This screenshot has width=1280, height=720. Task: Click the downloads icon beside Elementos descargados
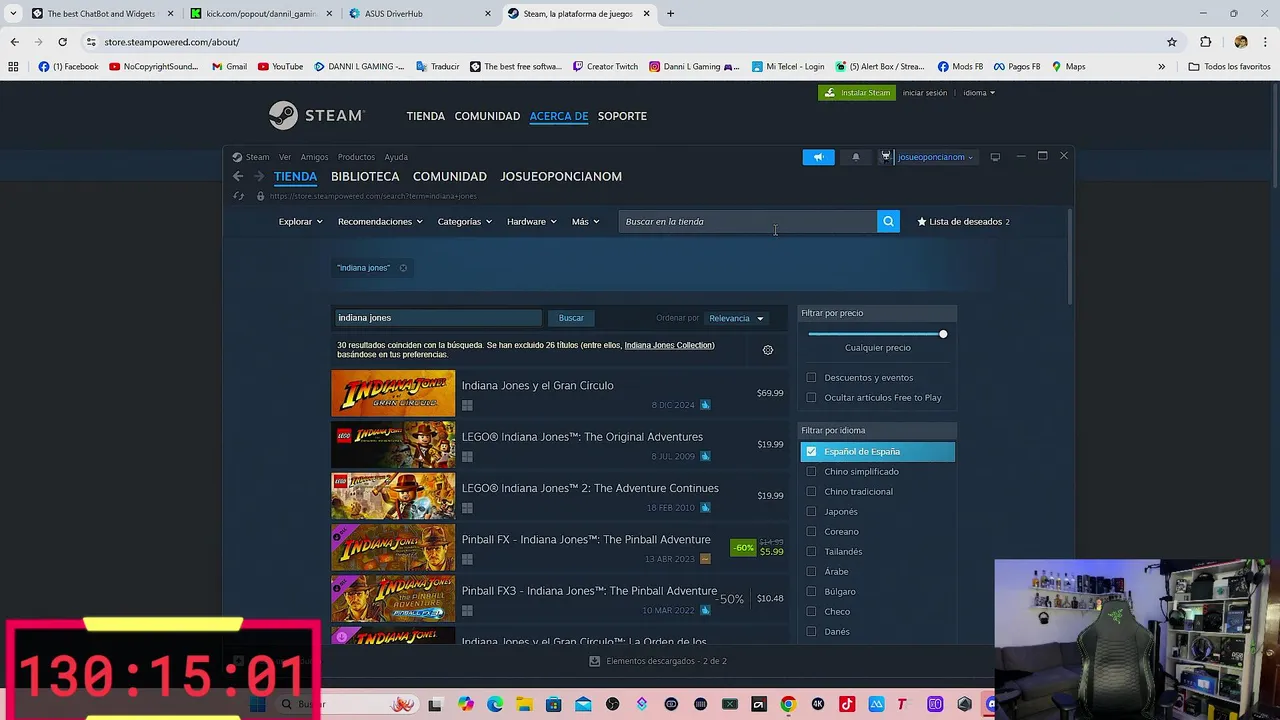click(594, 661)
